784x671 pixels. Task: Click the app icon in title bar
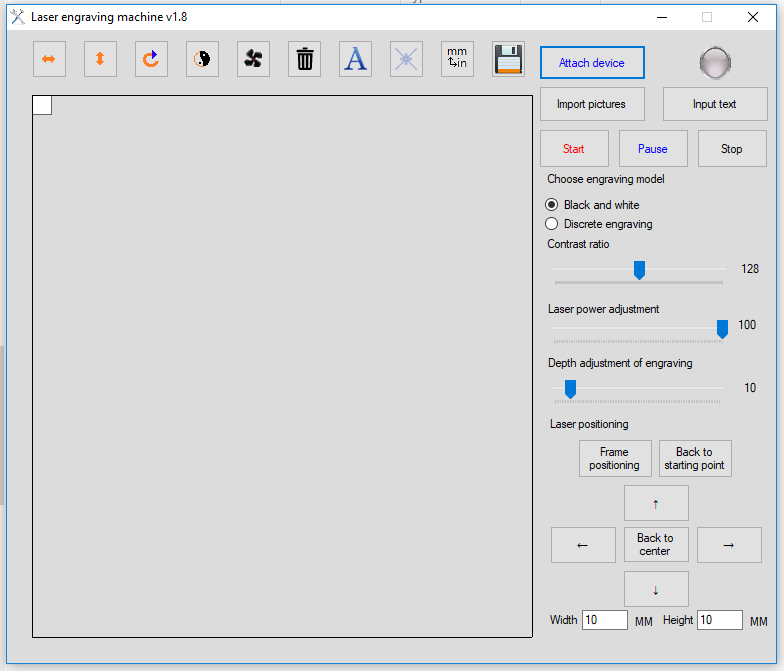(x=18, y=17)
